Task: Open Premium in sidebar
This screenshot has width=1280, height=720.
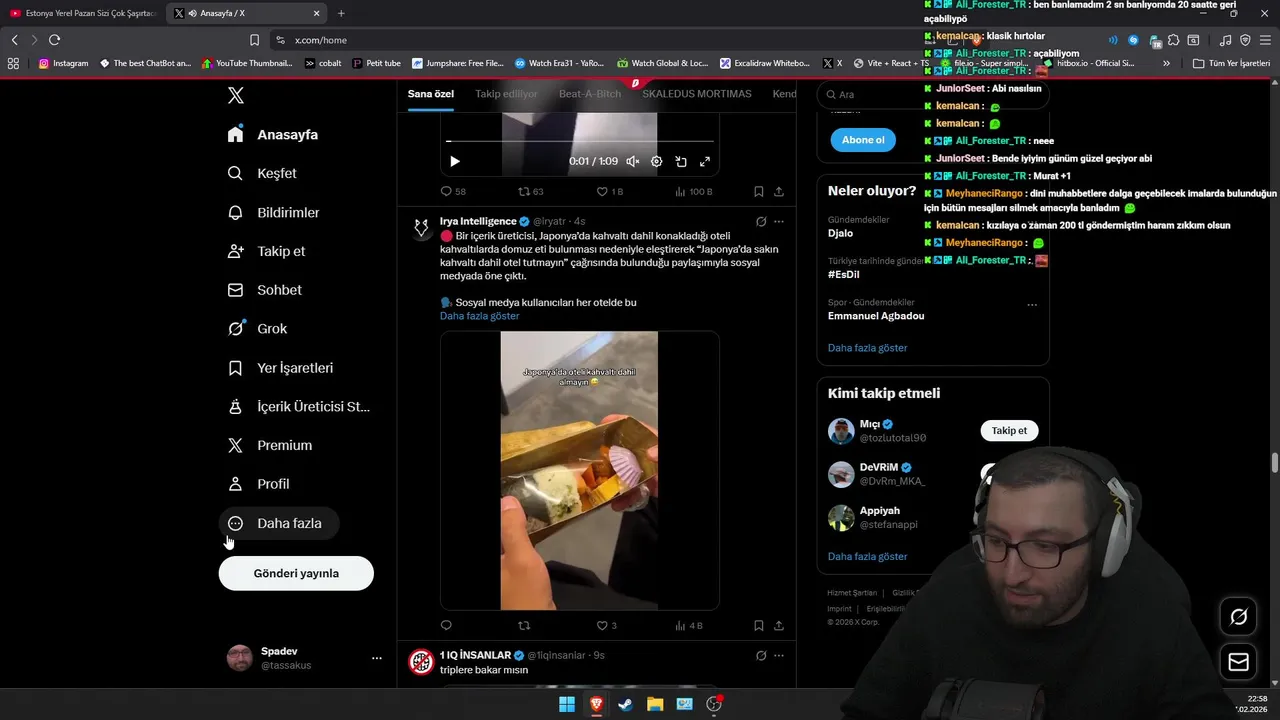Action: point(269,445)
